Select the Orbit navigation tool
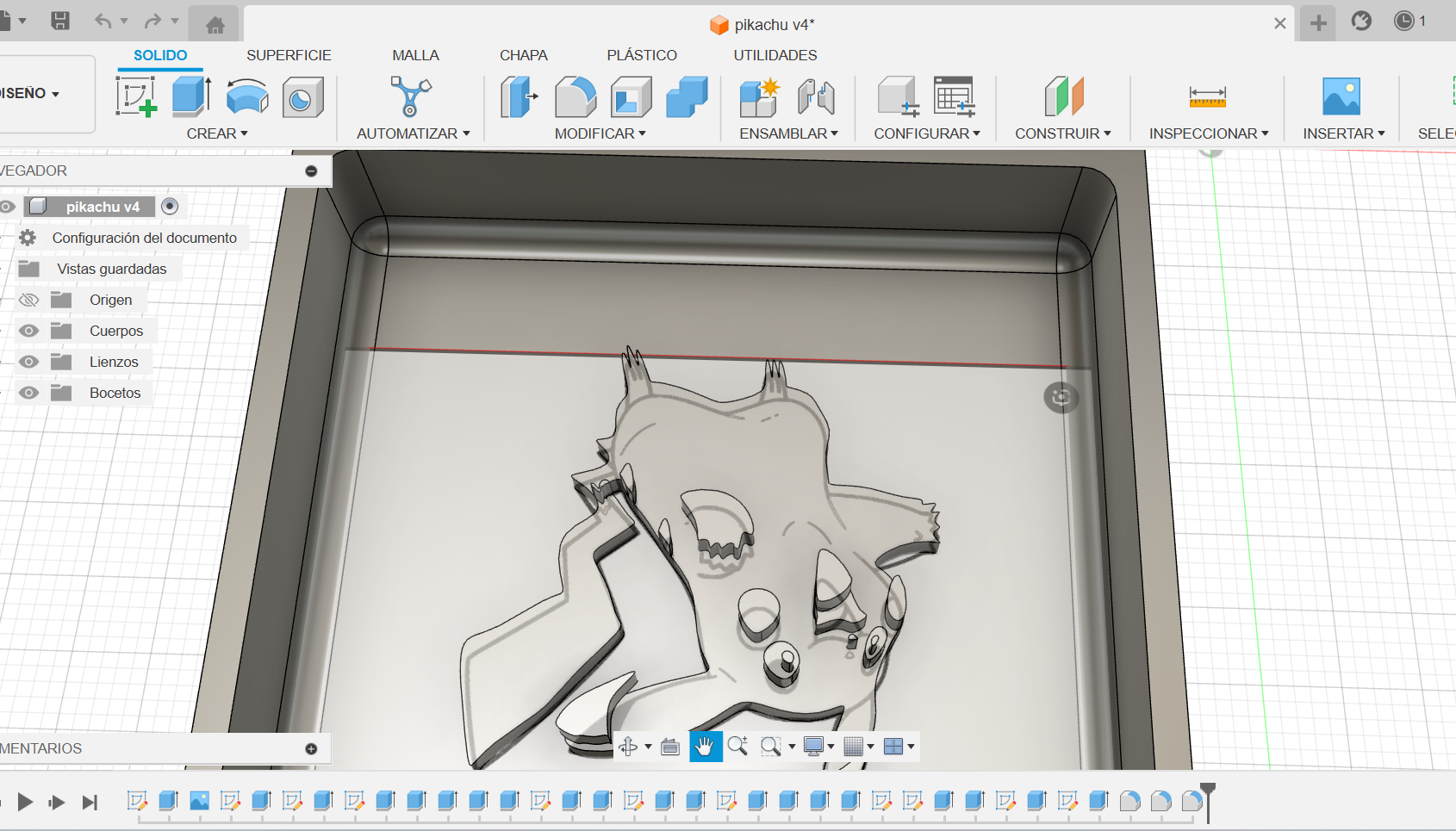The width and height of the screenshot is (1456, 831). coord(628,747)
